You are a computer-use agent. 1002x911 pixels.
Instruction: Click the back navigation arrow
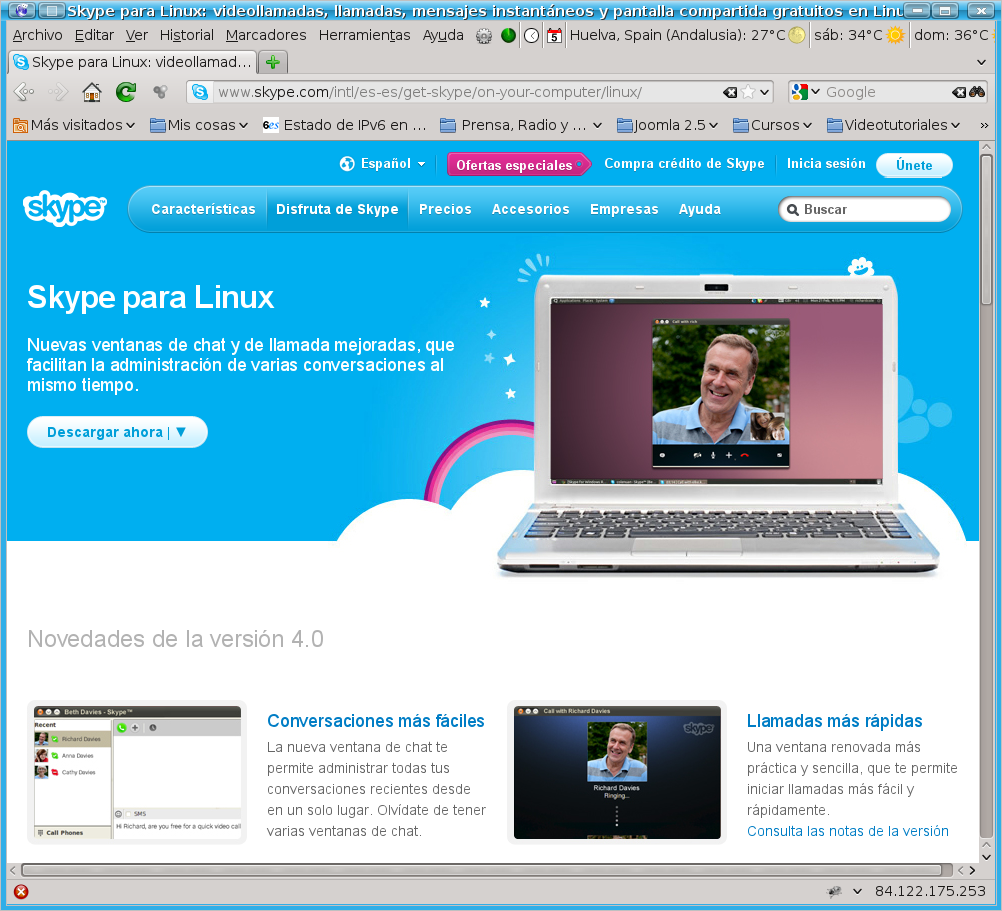tap(24, 93)
